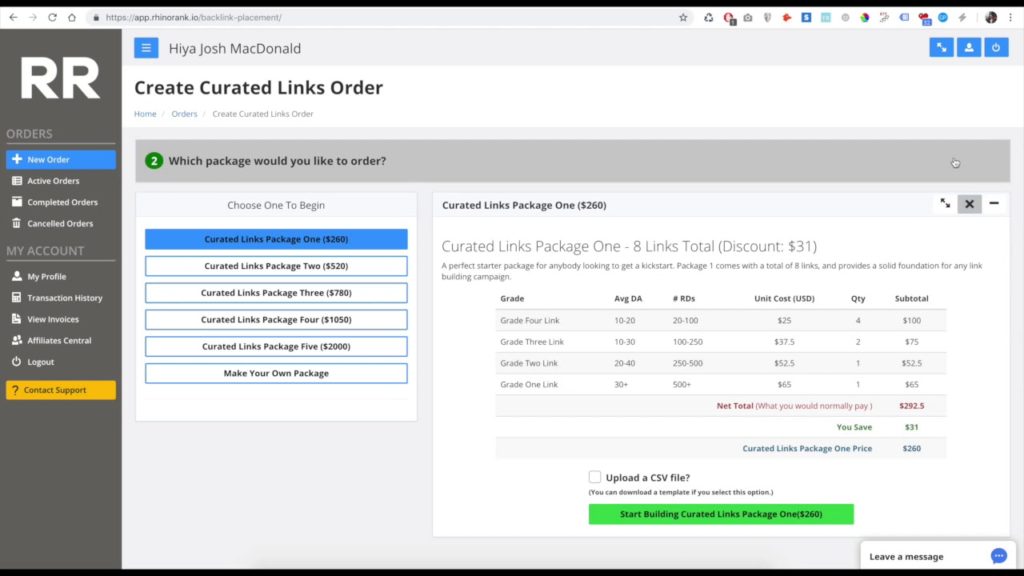Click the Contact Support button
Screen dimensions: 1024x576
[x=61, y=390]
